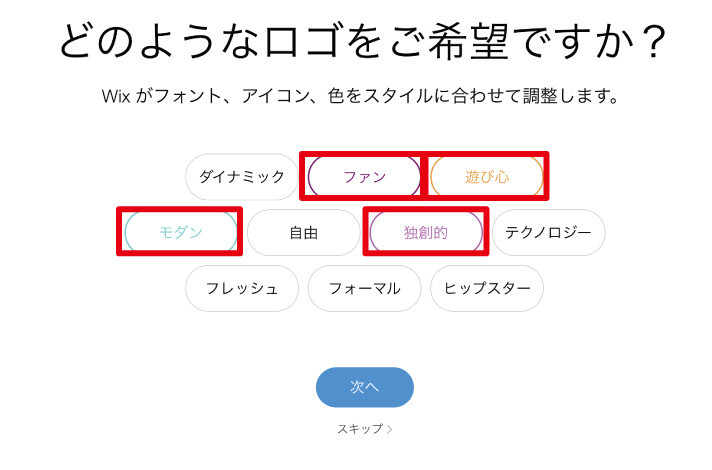Viewport: 712px width, 470px height.
Task: Click the purple-outlined ファン pill
Action: (x=364, y=177)
